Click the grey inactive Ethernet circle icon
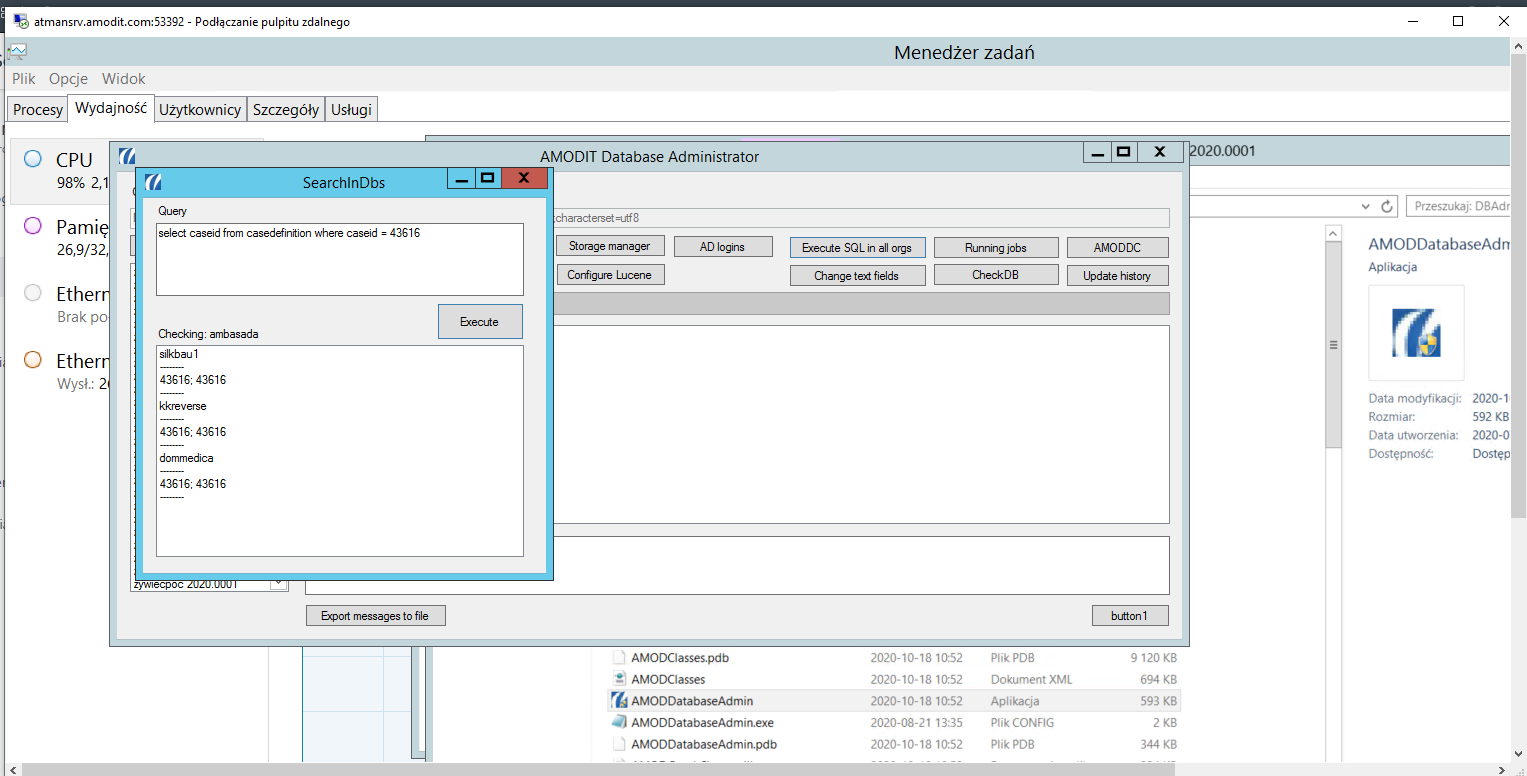1527x776 pixels. (33, 293)
